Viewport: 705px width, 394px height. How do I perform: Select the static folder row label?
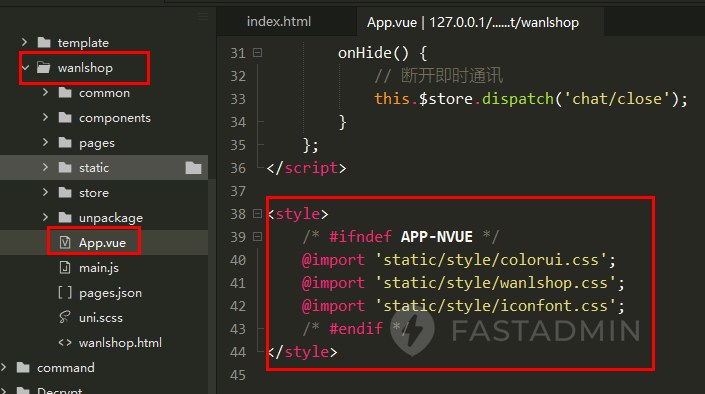coord(94,168)
